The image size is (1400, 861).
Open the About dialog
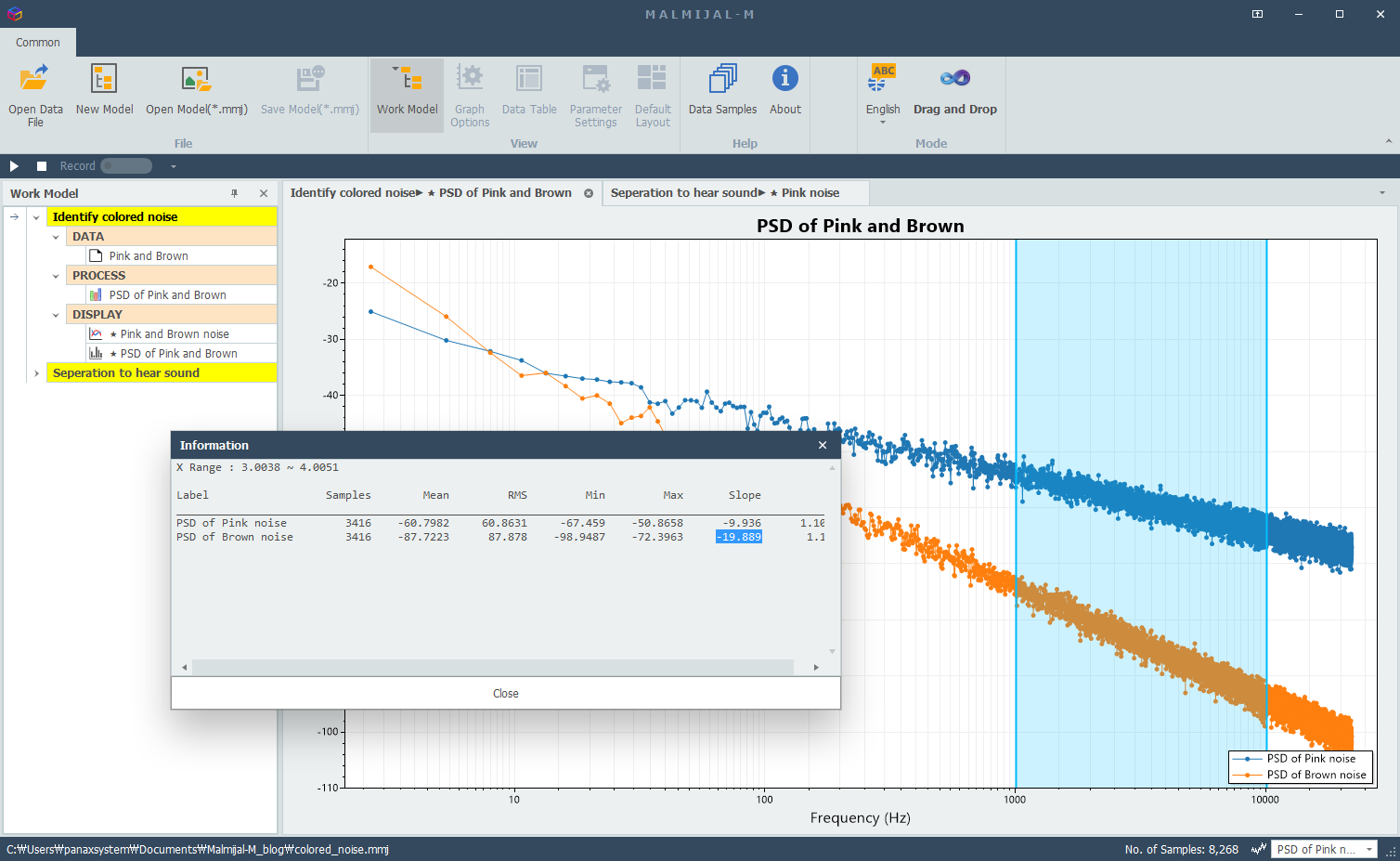(784, 90)
